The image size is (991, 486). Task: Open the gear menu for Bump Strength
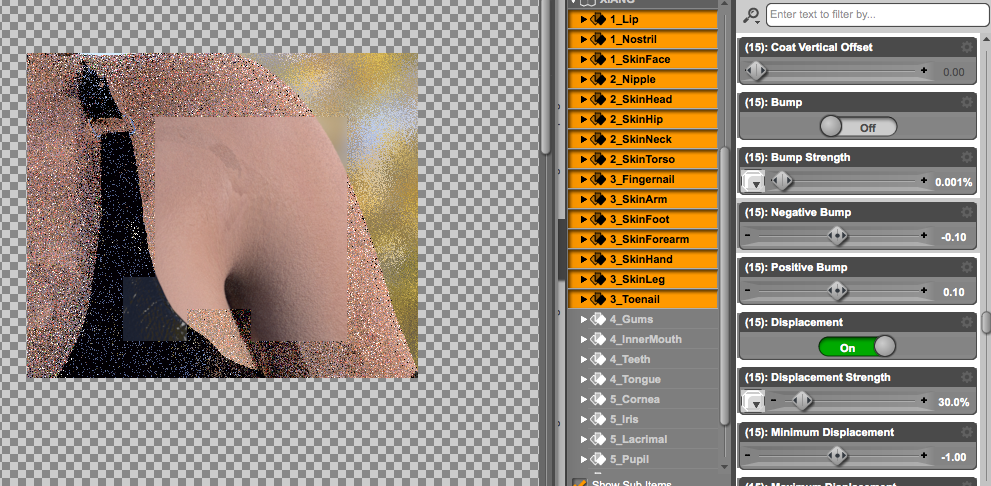(966, 157)
